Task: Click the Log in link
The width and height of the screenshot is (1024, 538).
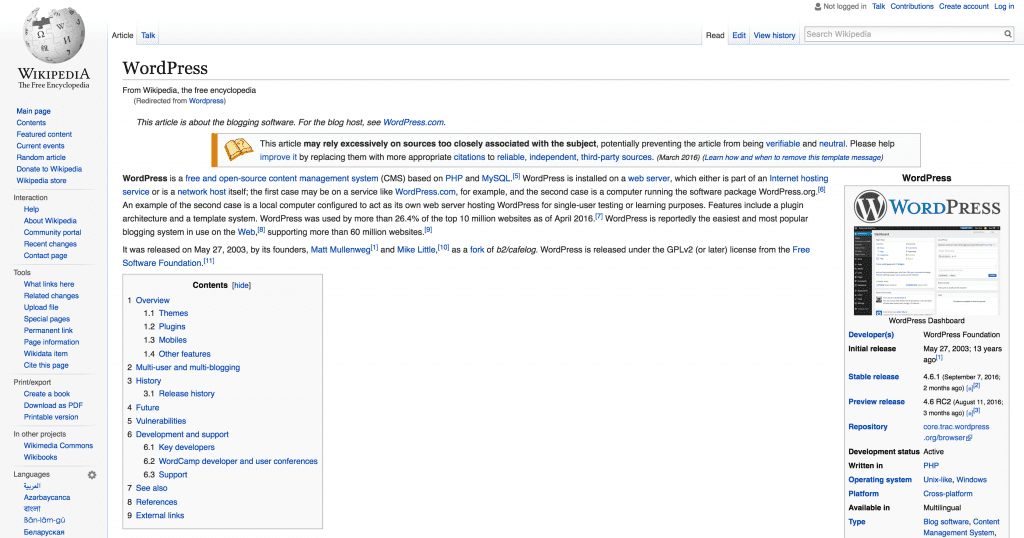Action: [1004, 7]
